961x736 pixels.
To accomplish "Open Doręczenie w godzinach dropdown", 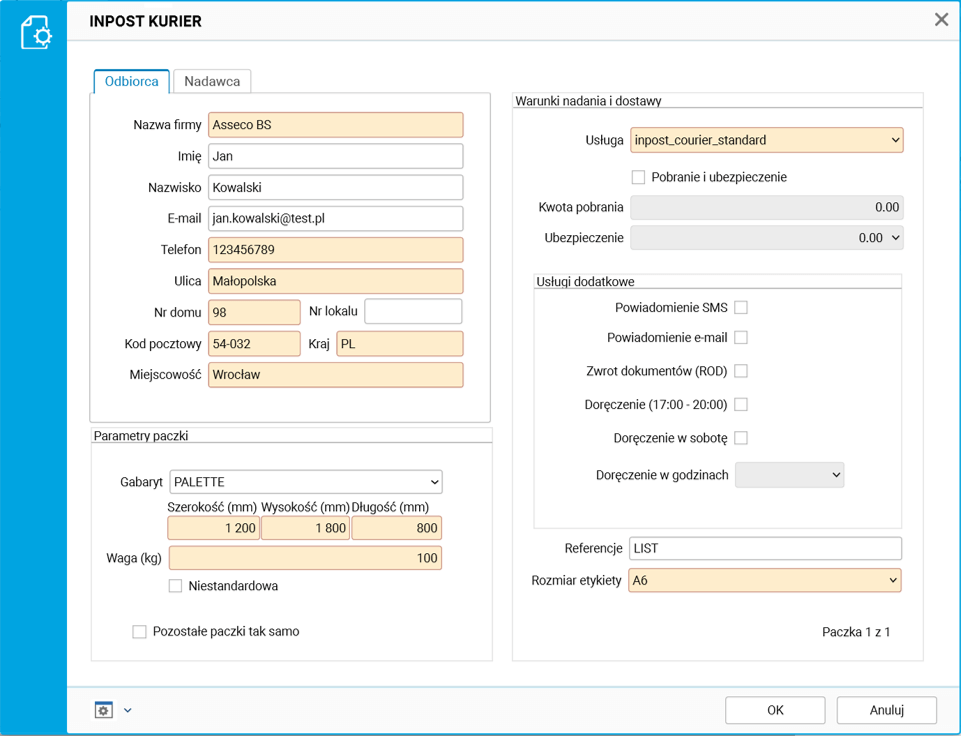I will click(789, 475).
